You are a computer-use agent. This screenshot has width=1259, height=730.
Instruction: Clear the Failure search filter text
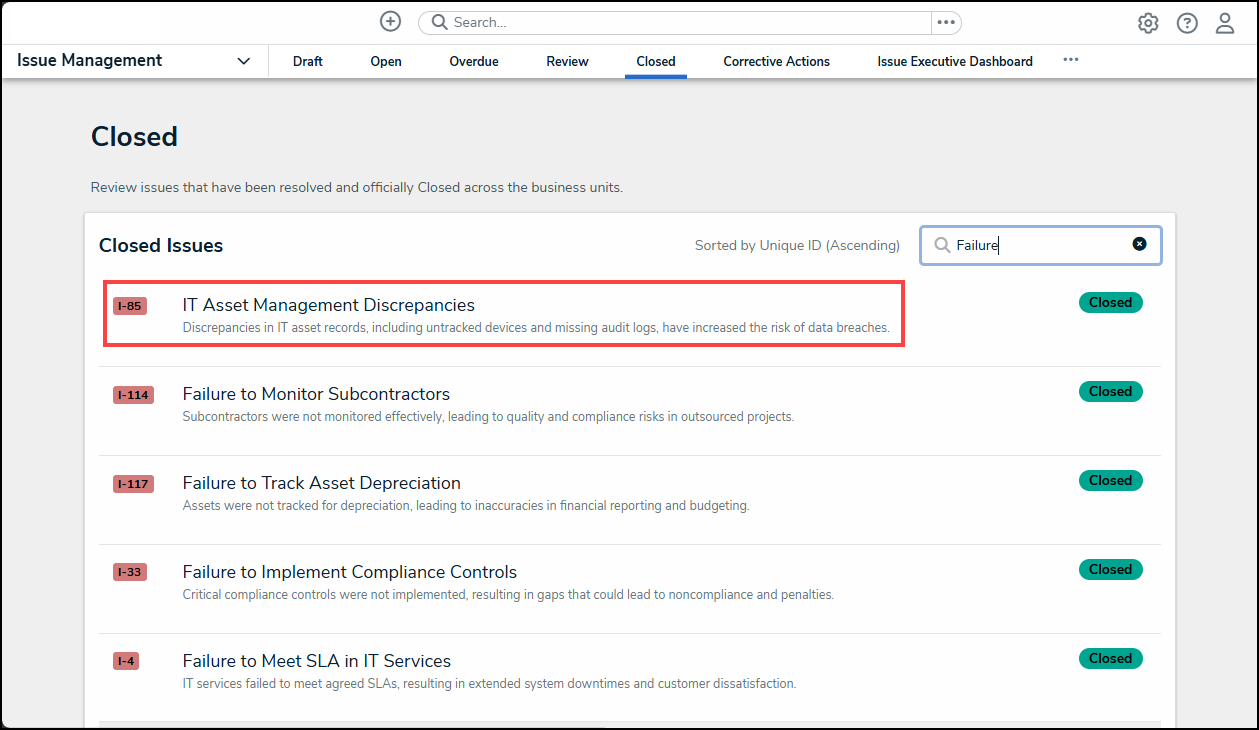(1139, 244)
